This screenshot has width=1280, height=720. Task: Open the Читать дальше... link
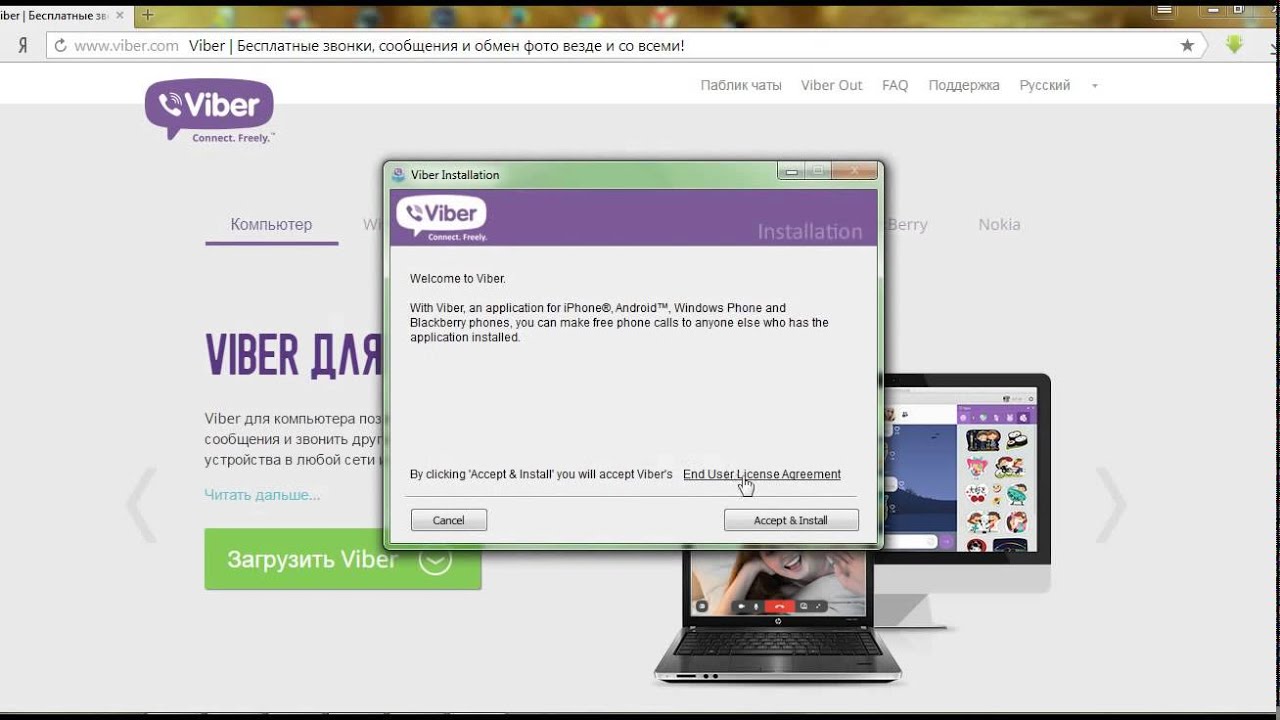tap(262, 494)
